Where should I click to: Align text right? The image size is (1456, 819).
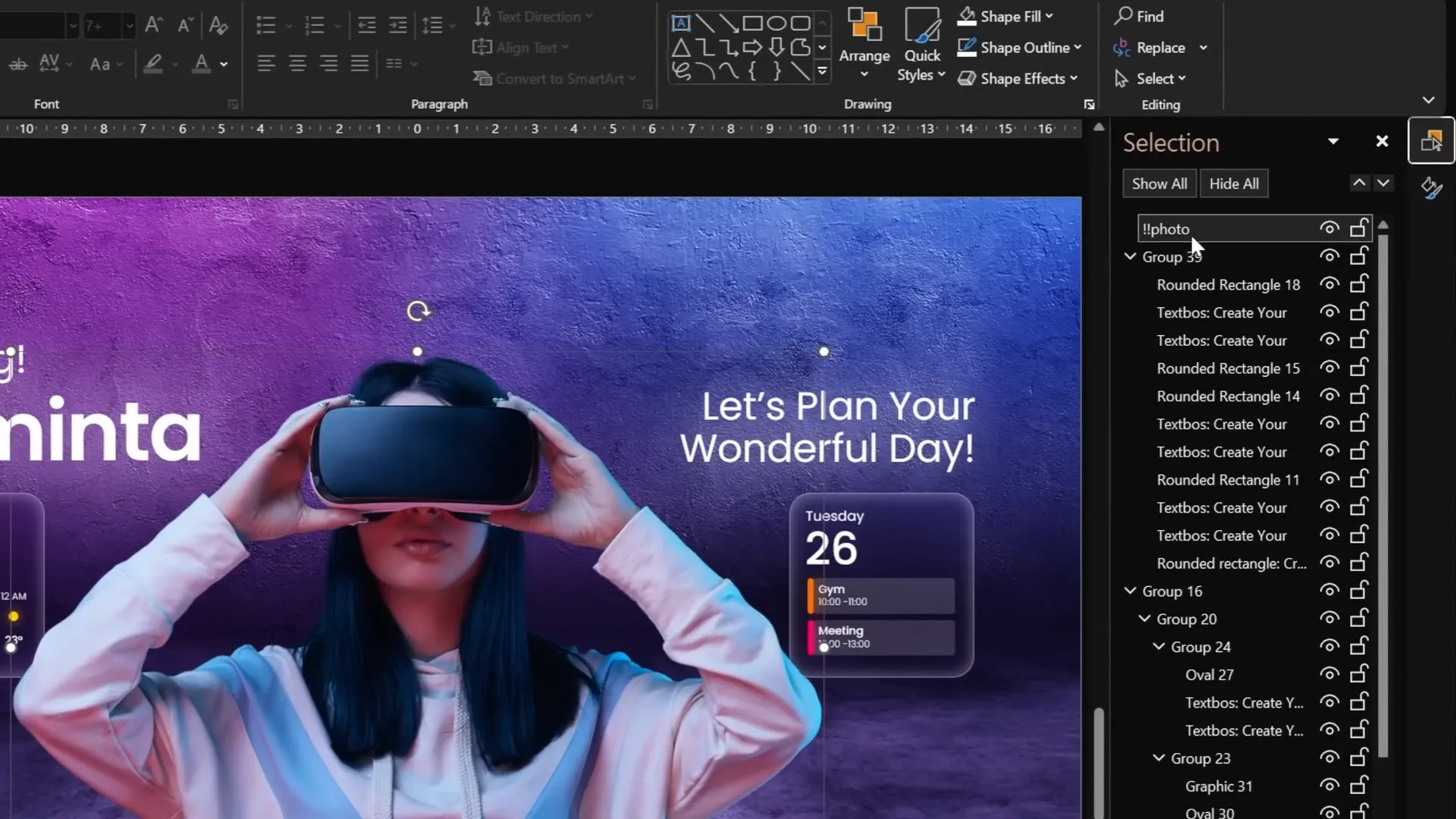pos(328,64)
